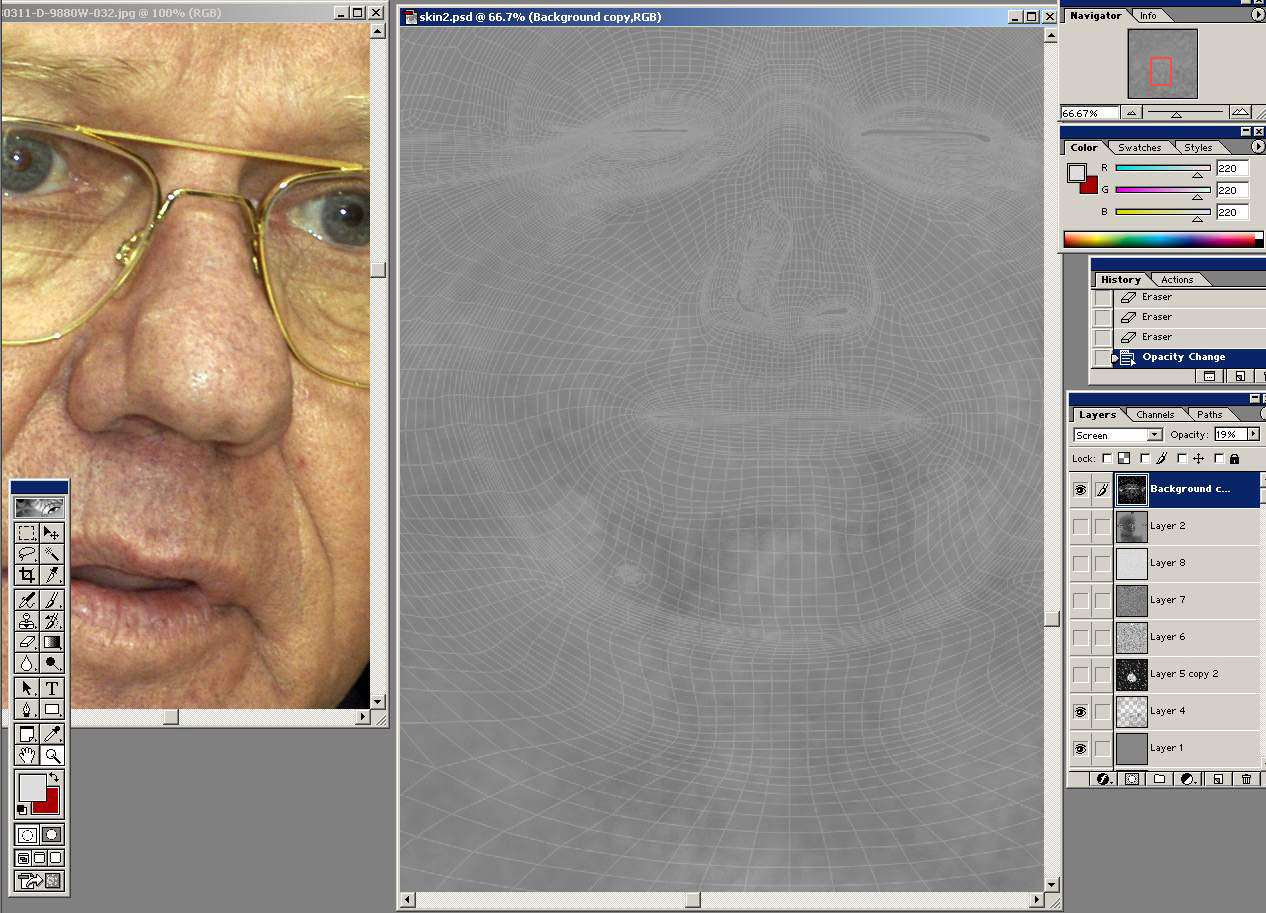Pick the Lasso tool
1266x913 pixels.
point(27,554)
